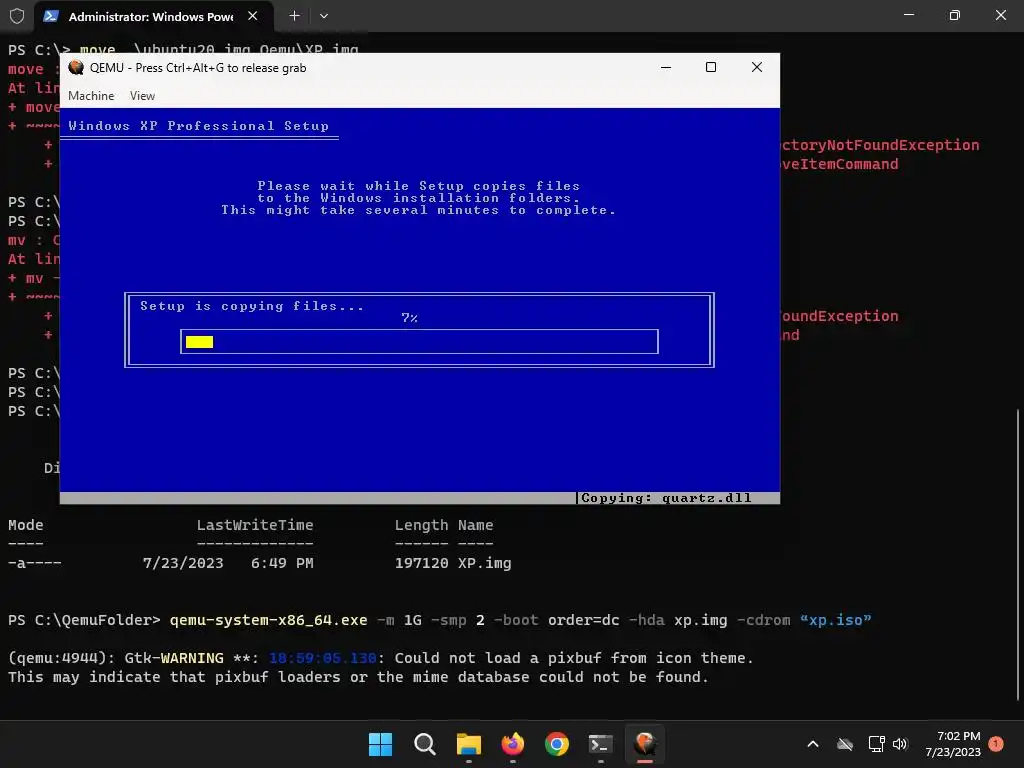Screen dimensions: 1024x768
Task: Click the shield icon in terminal title bar
Action: (x=16, y=16)
